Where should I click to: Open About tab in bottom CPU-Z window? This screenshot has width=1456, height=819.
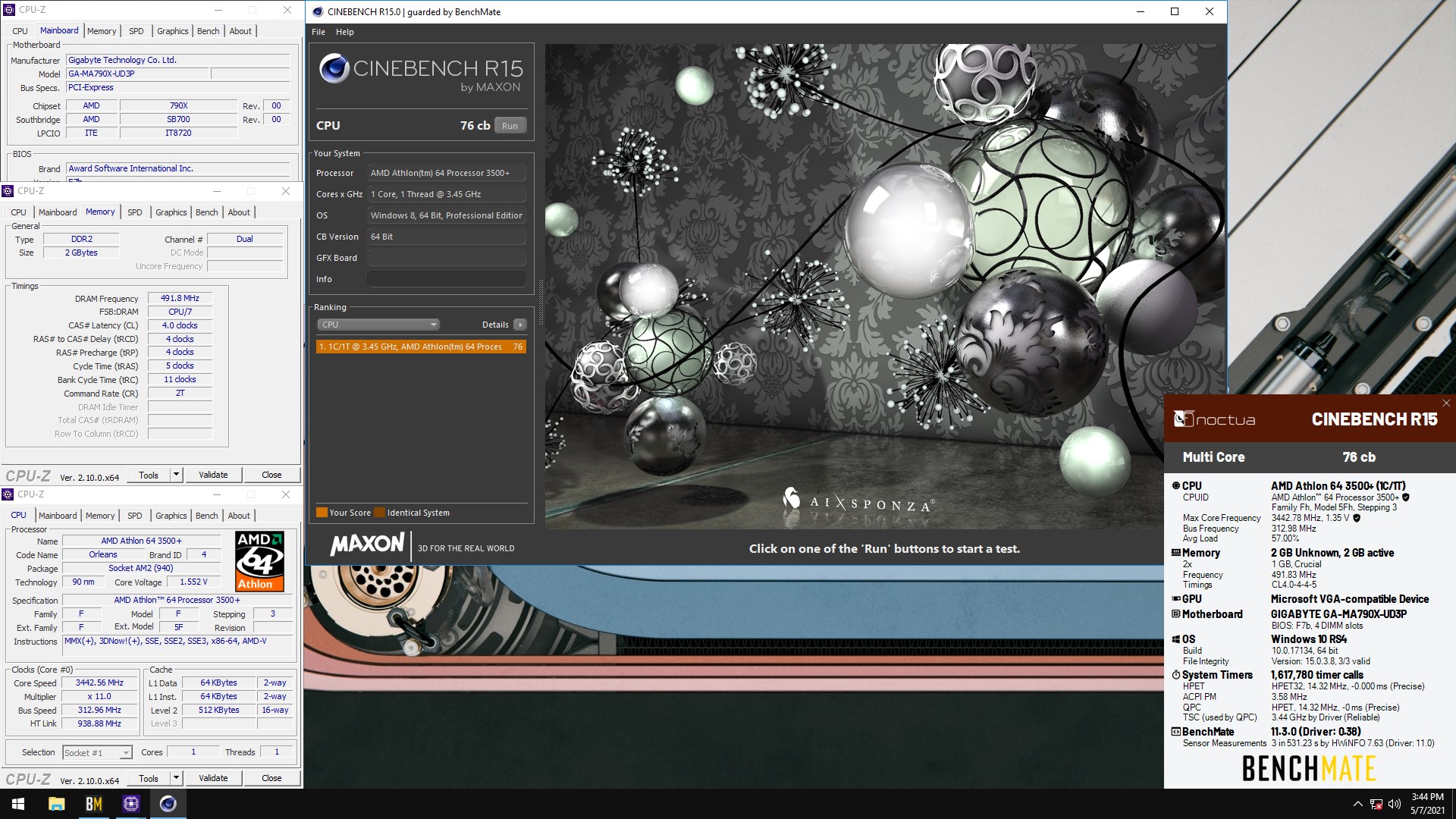point(239,516)
